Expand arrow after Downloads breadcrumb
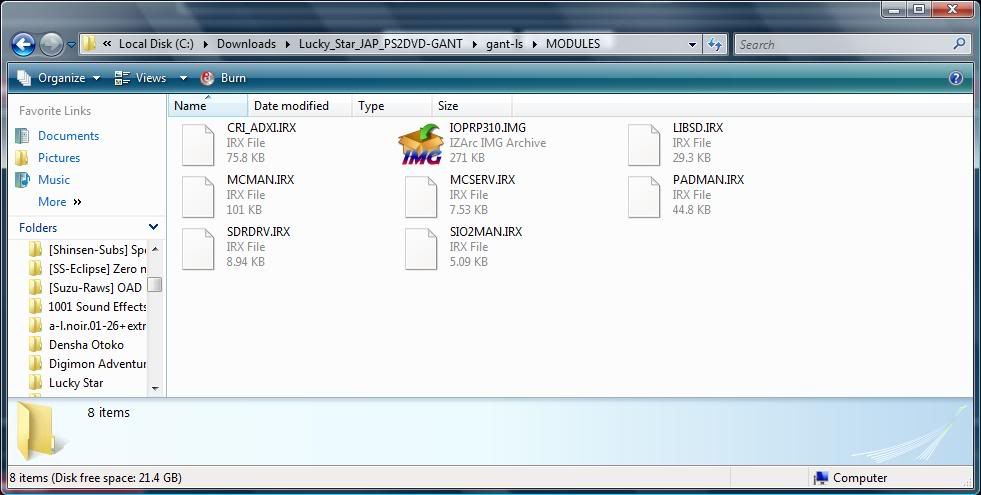This screenshot has width=981, height=495. [287, 44]
